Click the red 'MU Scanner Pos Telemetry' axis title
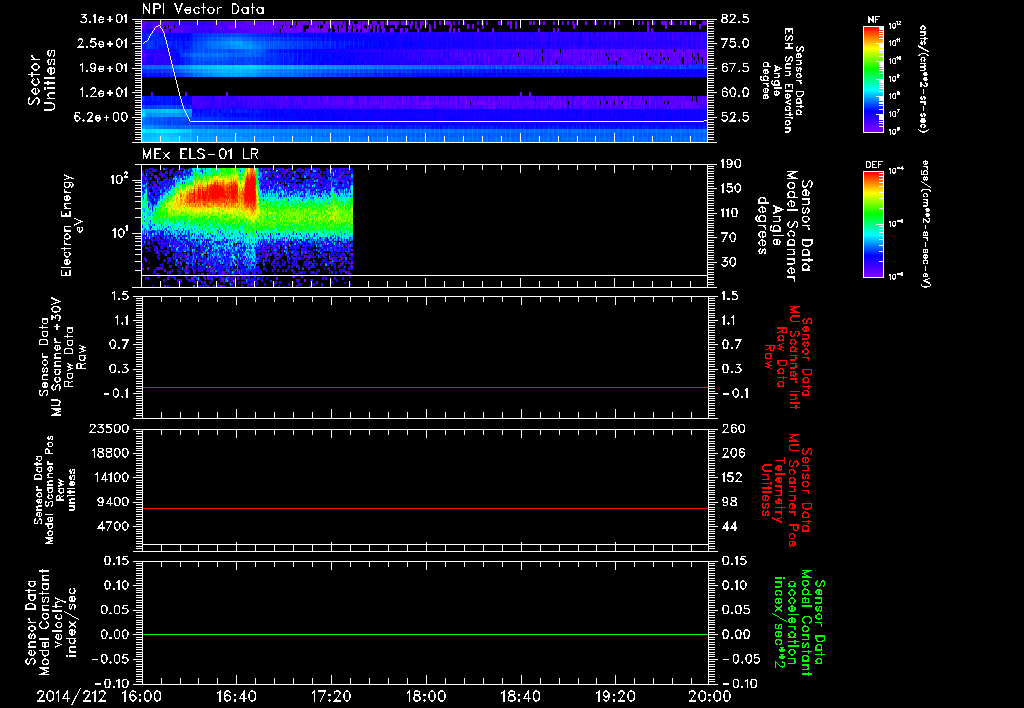Viewport: 1024px width, 708px height. [787, 490]
